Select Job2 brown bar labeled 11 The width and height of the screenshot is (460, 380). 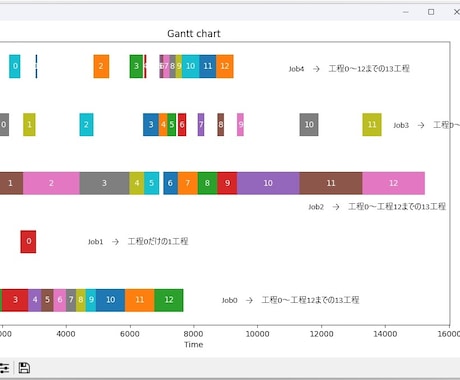tap(331, 183)
